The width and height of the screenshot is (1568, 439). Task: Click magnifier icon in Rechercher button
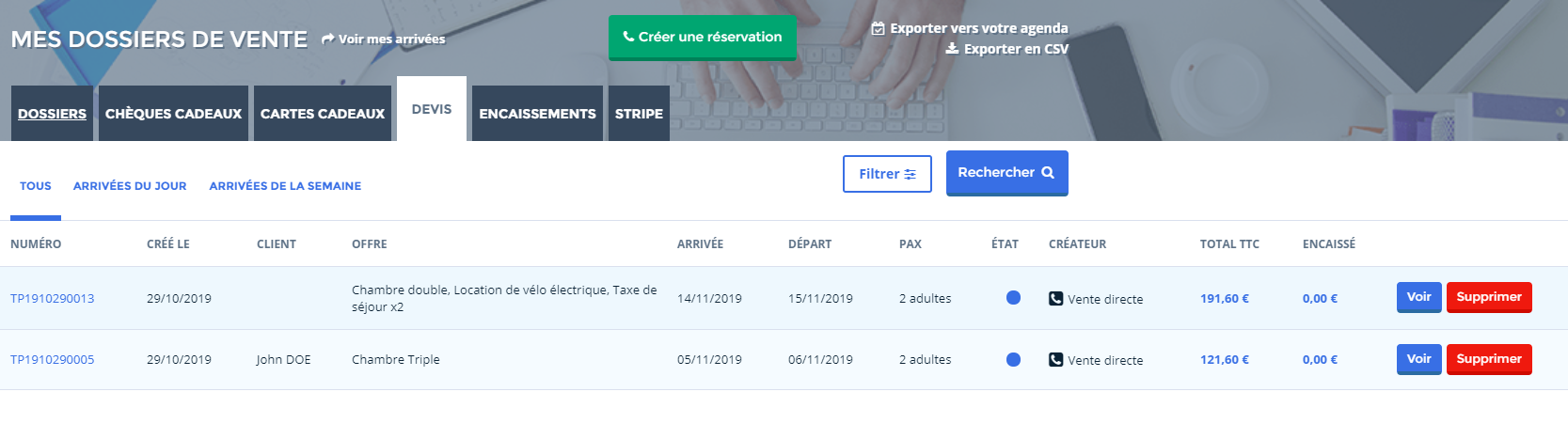(1048, 173)
